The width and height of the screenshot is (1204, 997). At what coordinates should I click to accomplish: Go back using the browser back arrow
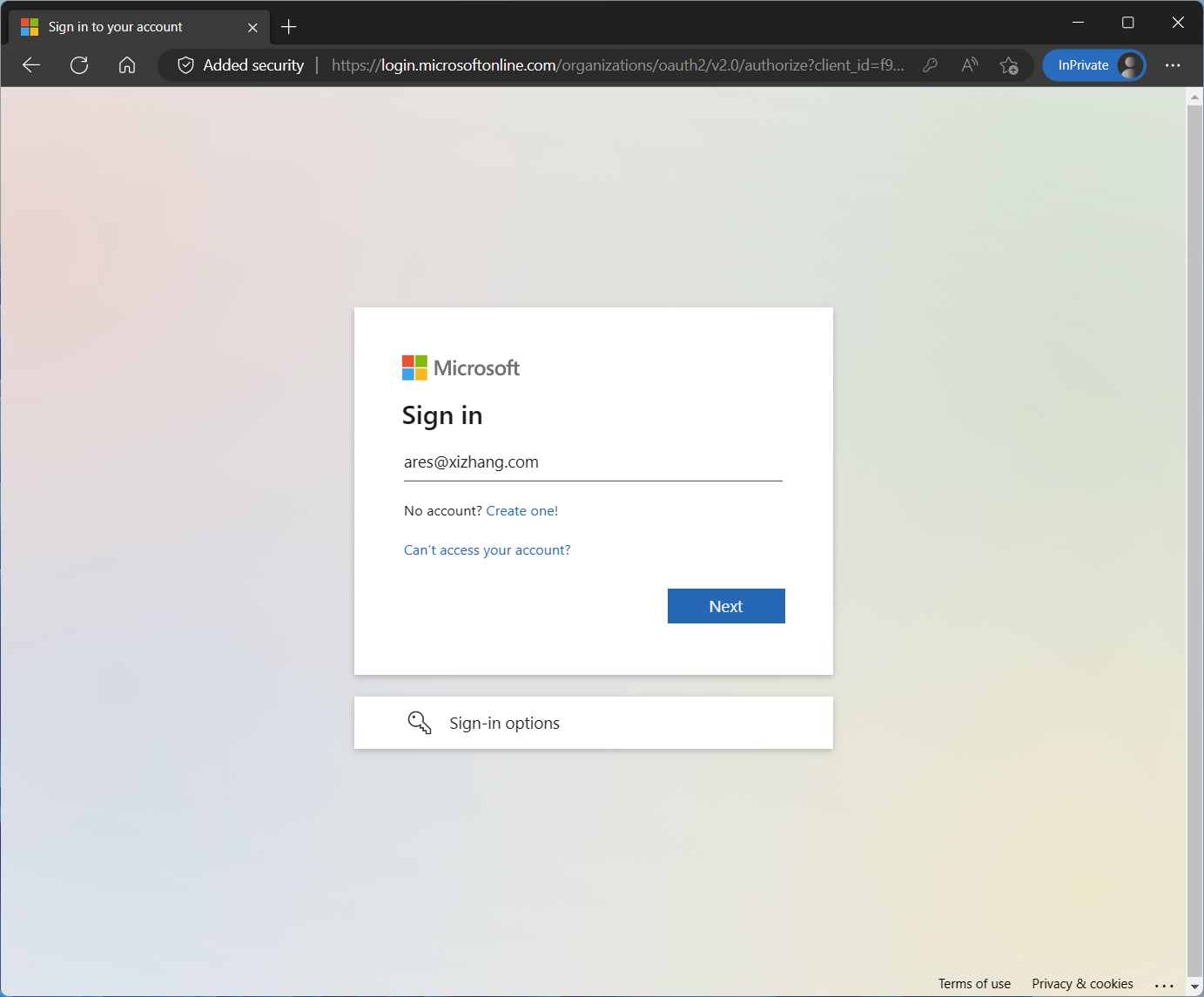31,65
